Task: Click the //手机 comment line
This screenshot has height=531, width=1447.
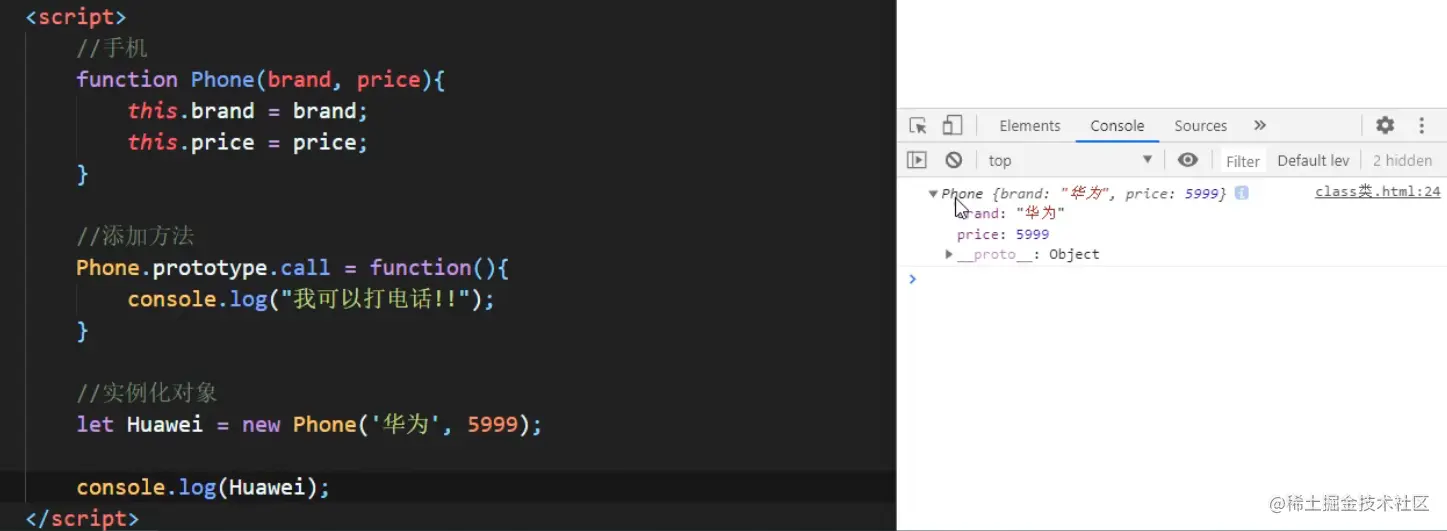Action: pos(112,48)
